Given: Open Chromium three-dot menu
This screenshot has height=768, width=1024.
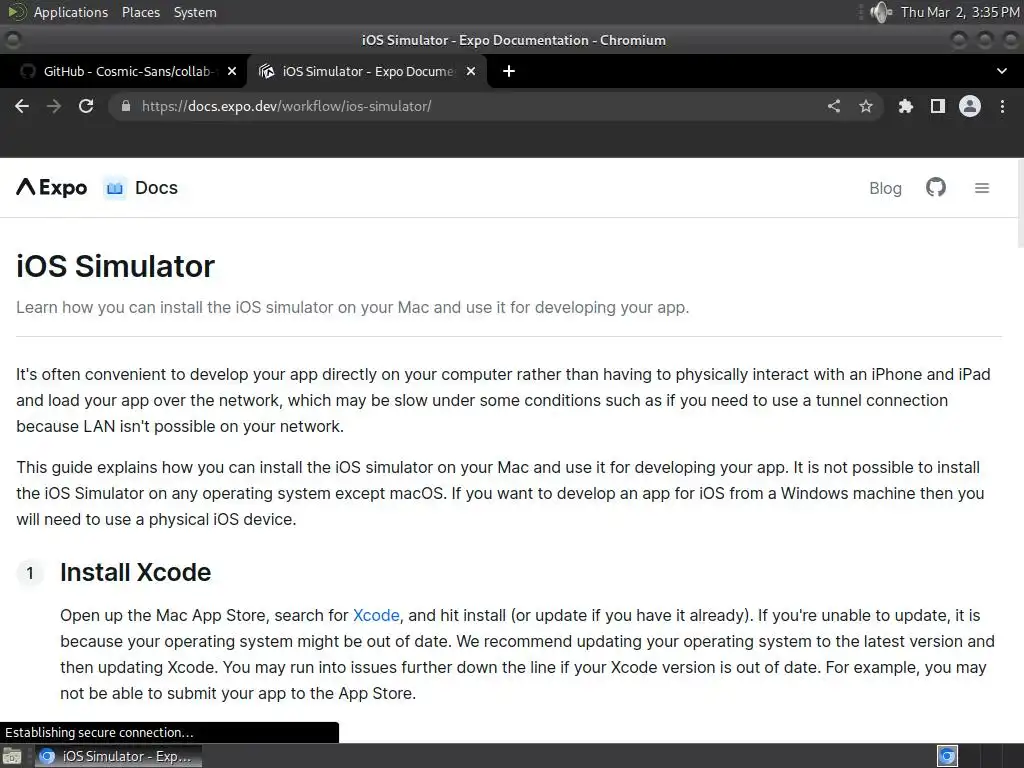Looking at the screenshot, I should [1002, 106].
